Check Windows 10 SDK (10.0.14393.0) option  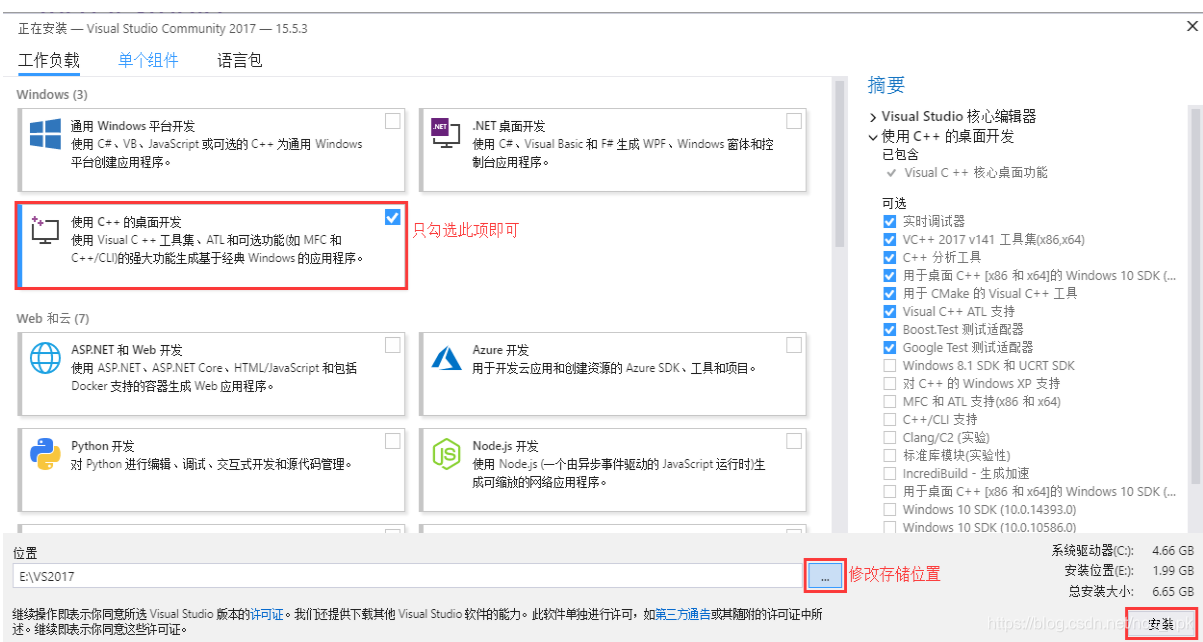[890, 509]
